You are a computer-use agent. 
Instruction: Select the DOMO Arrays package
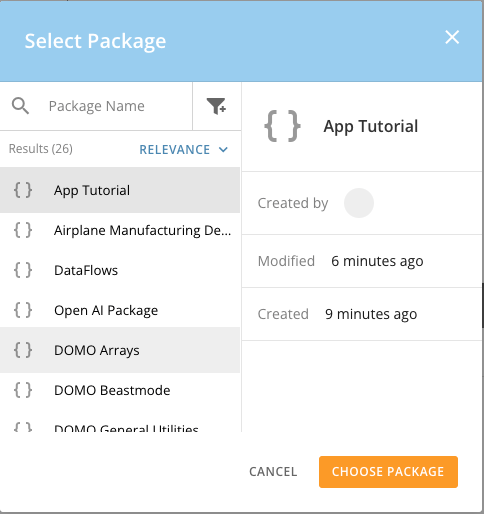(120, 350)
